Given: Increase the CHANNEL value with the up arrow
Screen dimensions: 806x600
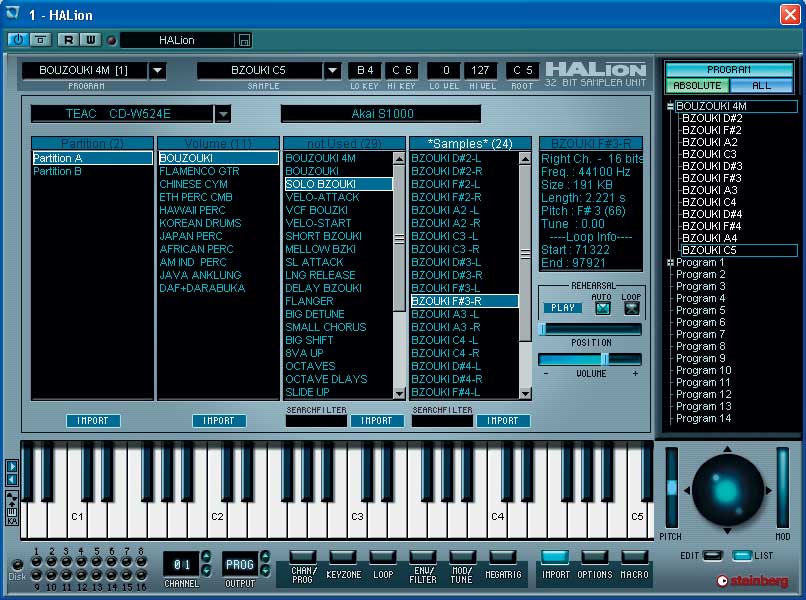Looking at the screenshot, I should [206, 556].
